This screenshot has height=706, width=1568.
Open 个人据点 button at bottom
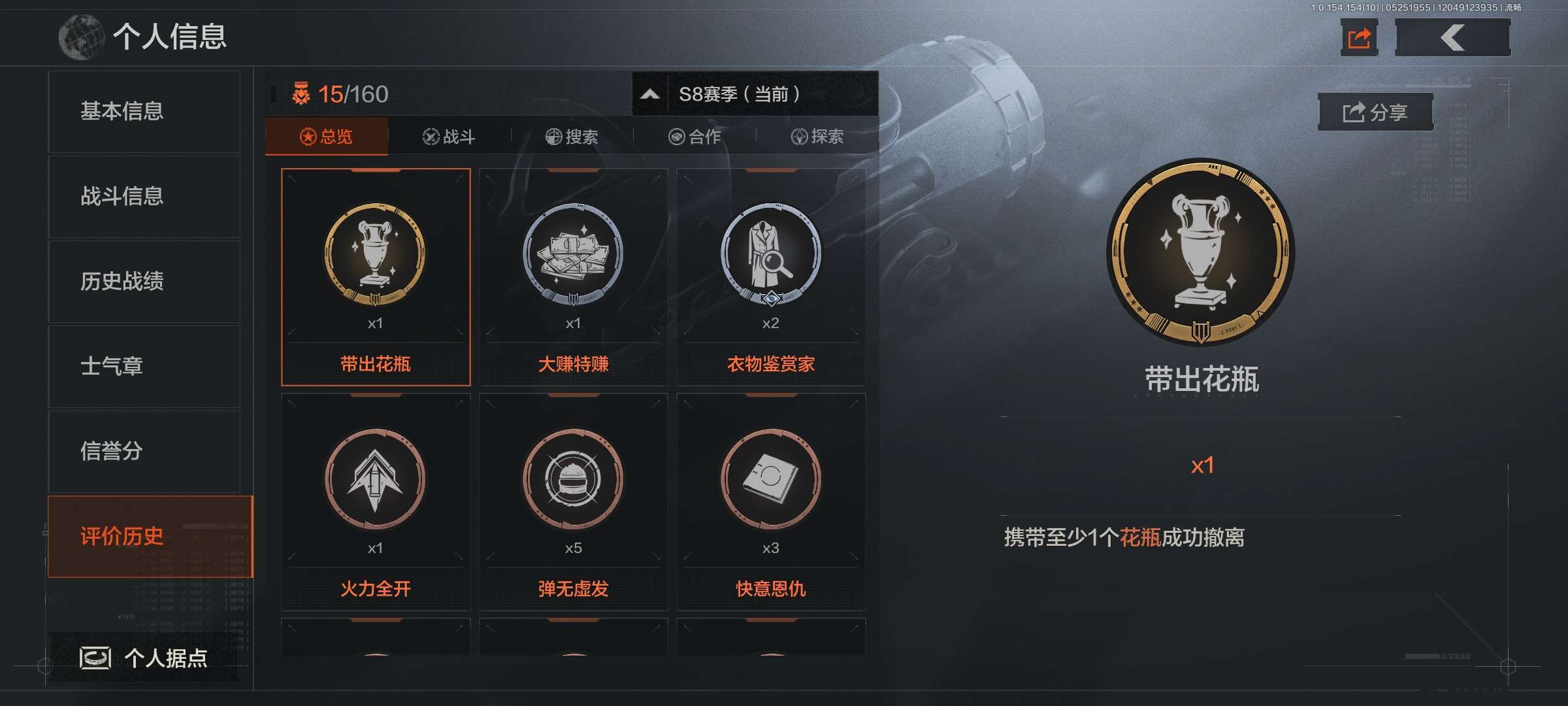tap(144, 658)
